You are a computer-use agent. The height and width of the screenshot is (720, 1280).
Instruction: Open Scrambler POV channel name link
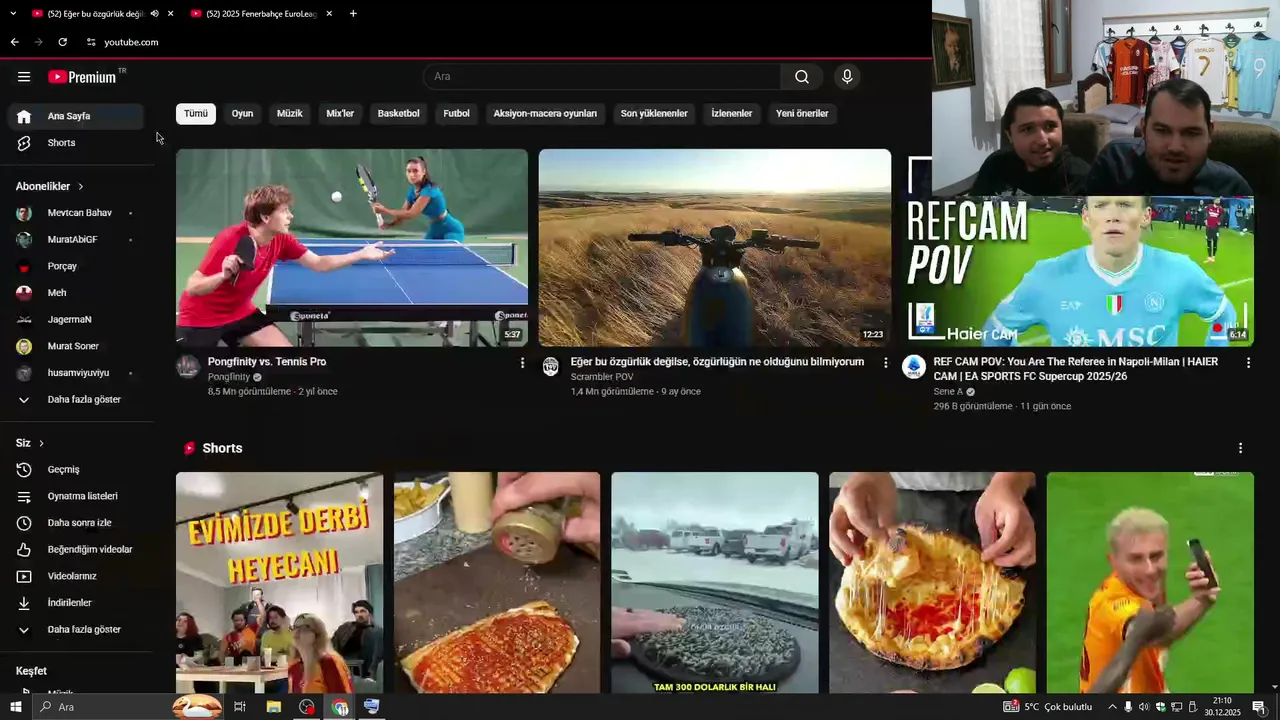[x=602, y=377]
